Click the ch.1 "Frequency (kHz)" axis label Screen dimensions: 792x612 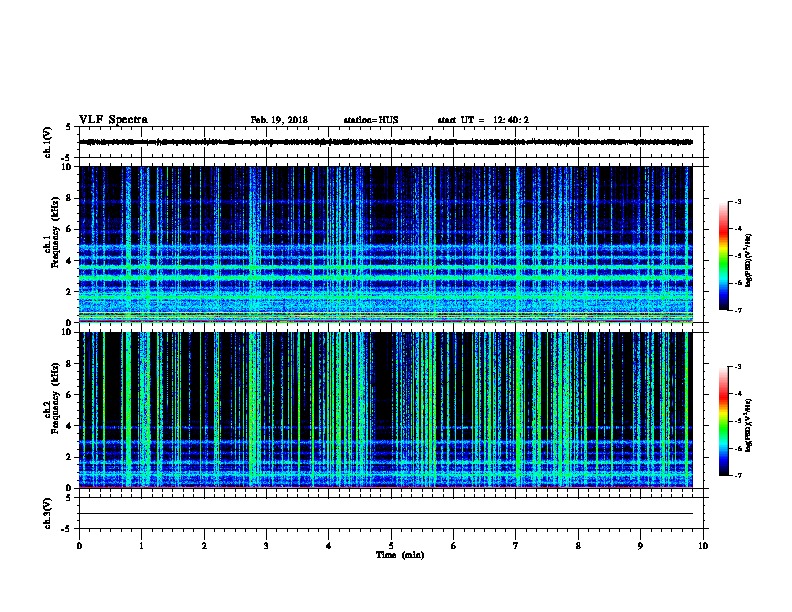55,233
